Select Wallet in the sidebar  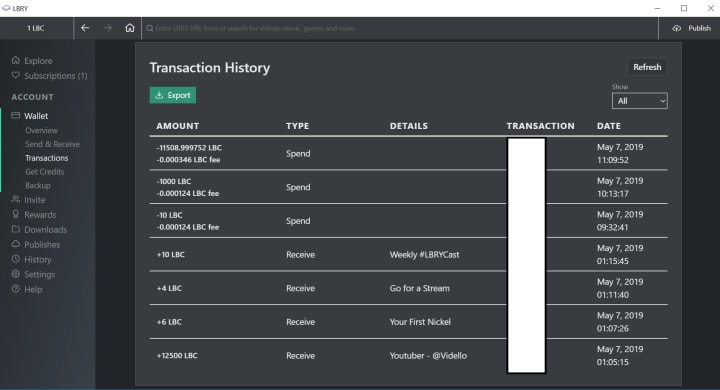36,116
